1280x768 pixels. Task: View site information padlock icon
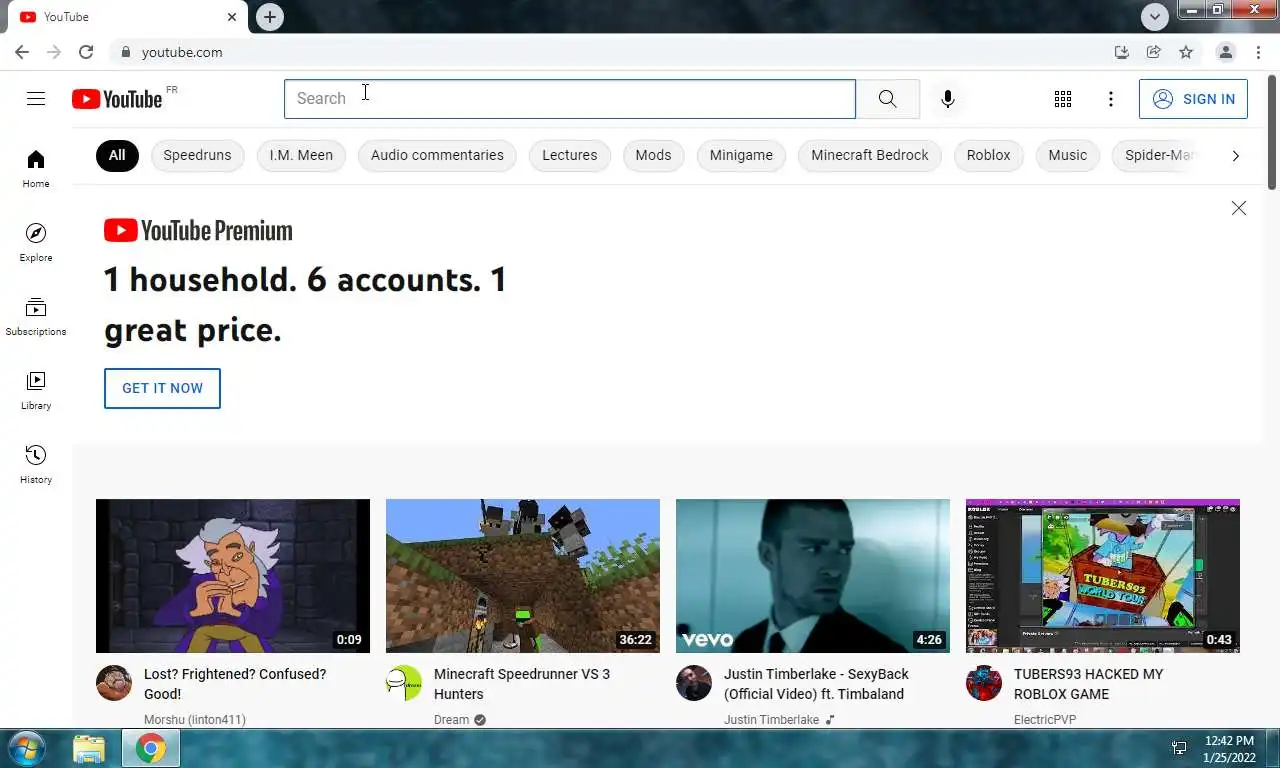pyautogui.click(x=125, y=52)
